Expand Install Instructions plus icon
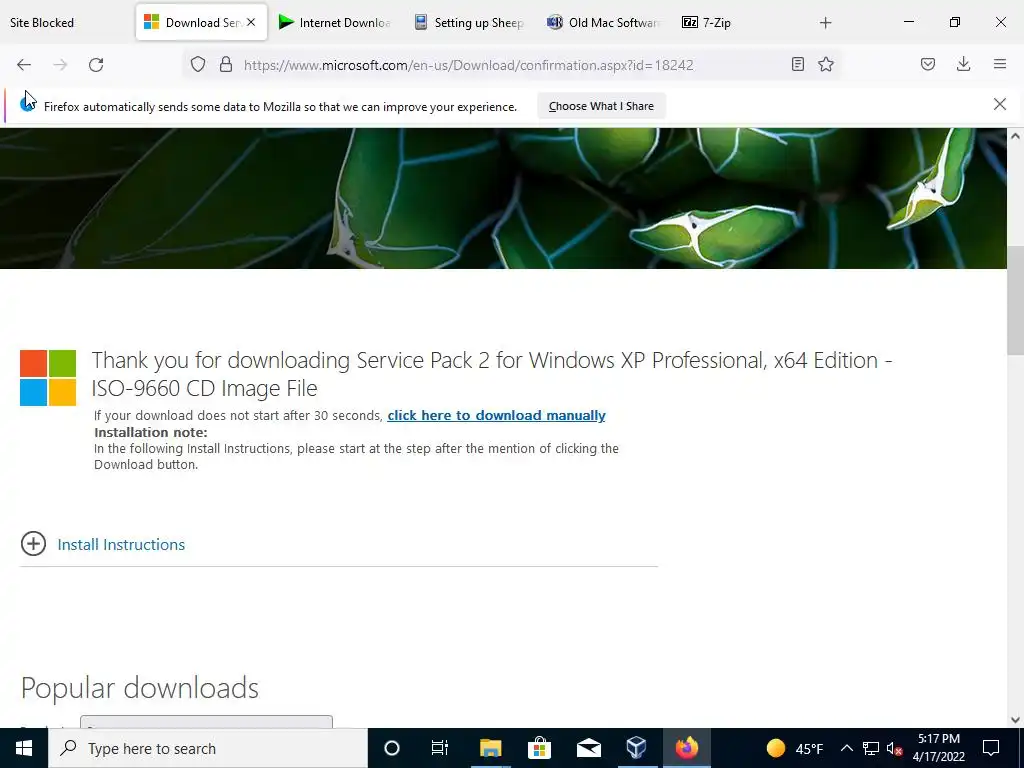This screenshot has height=768, width=1024. pyautogui.click(x=33, y=543)
